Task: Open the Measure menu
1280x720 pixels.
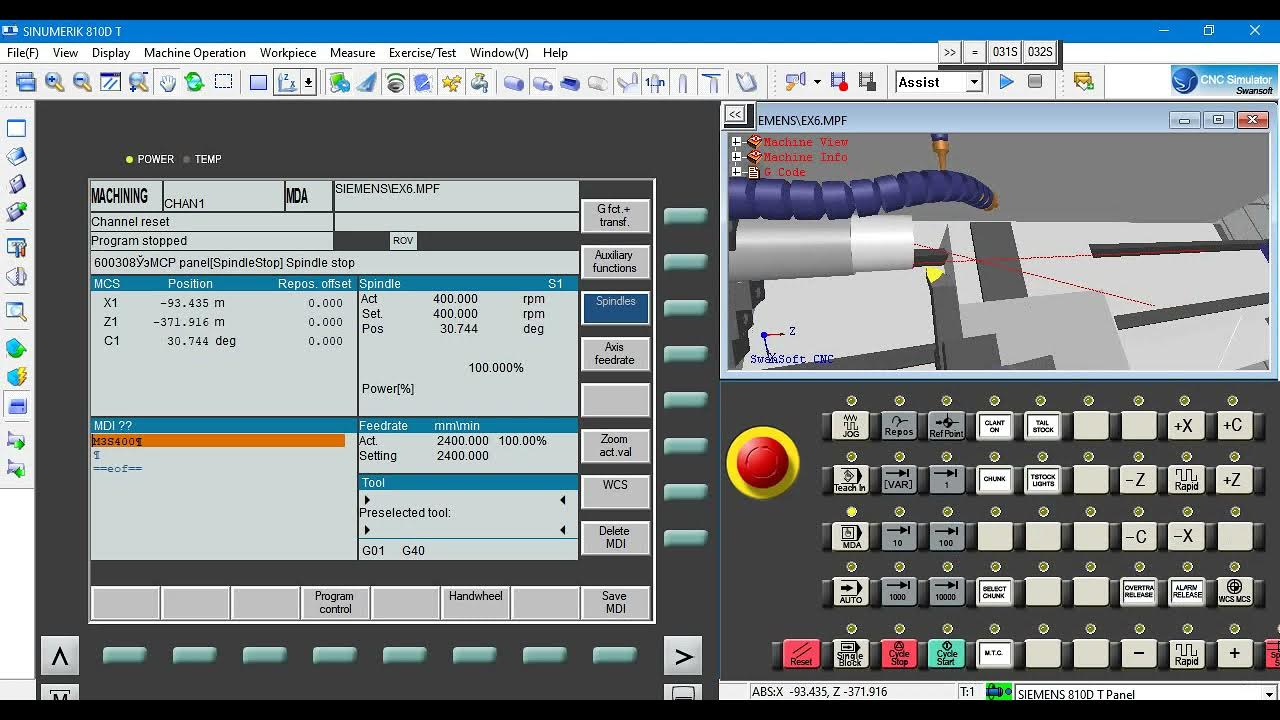Action: click(x=353, y=53)
